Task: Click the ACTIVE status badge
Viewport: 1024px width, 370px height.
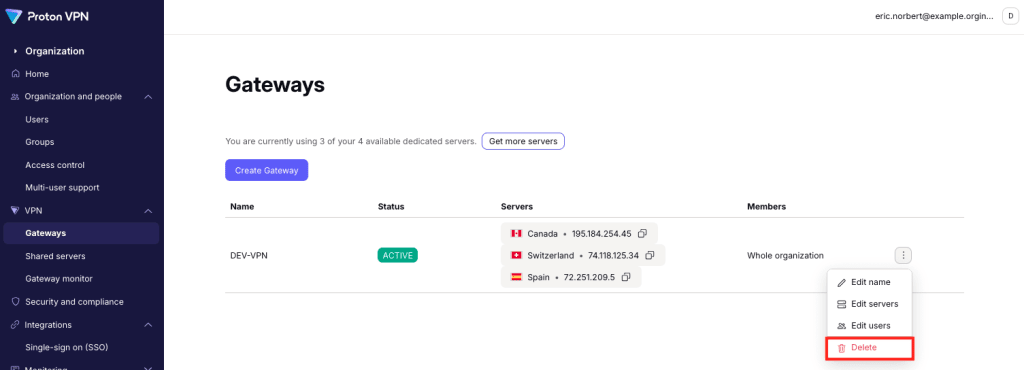Action: click(x=397, y=255)
